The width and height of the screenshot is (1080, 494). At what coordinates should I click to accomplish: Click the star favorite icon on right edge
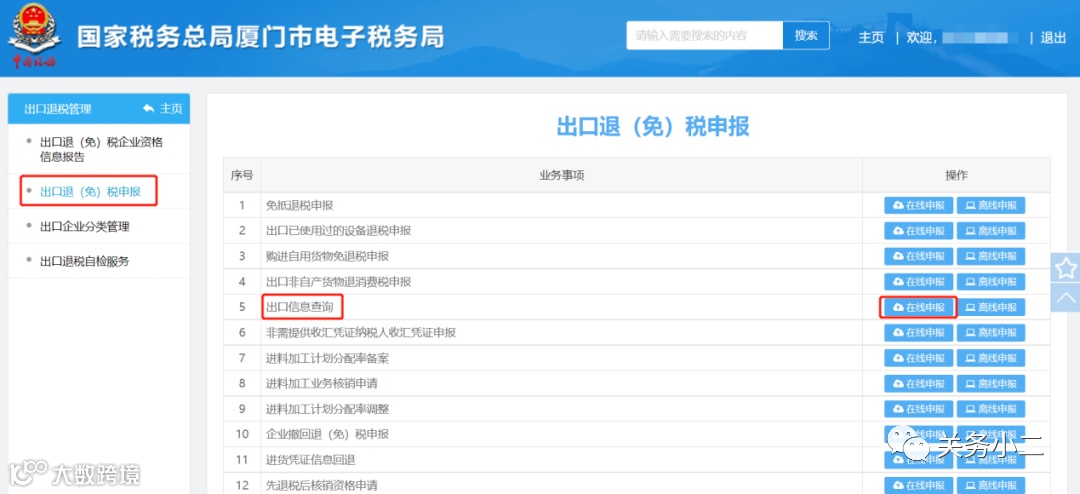1066,267
